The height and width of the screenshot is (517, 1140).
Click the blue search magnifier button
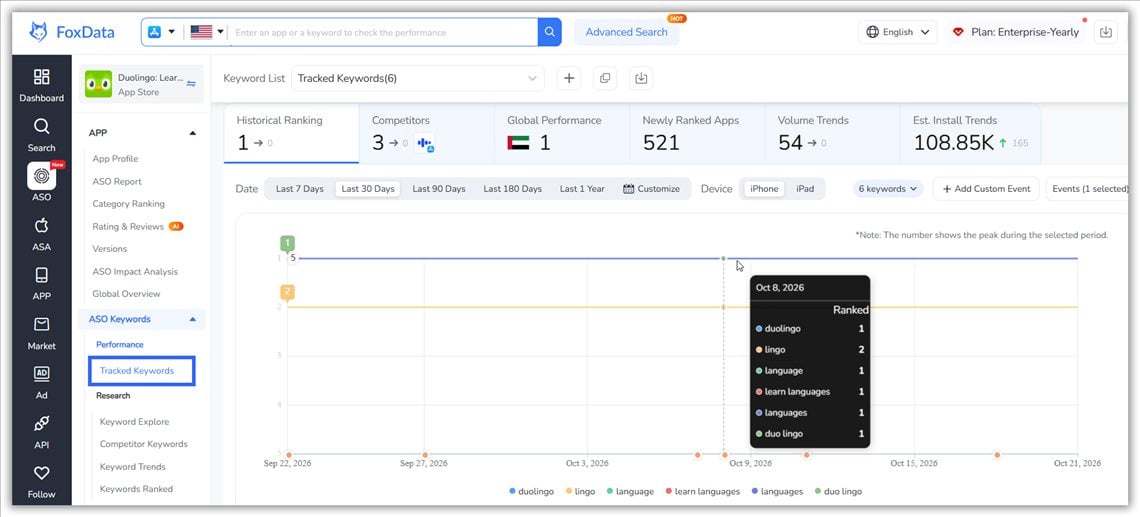pyautogui.click(x=550, y=32)
